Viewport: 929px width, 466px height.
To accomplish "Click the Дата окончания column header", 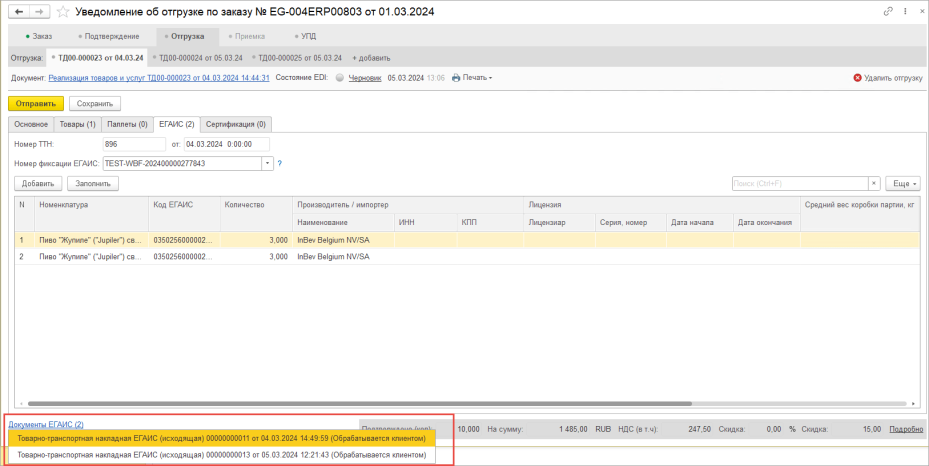I will tap(767, 222).
